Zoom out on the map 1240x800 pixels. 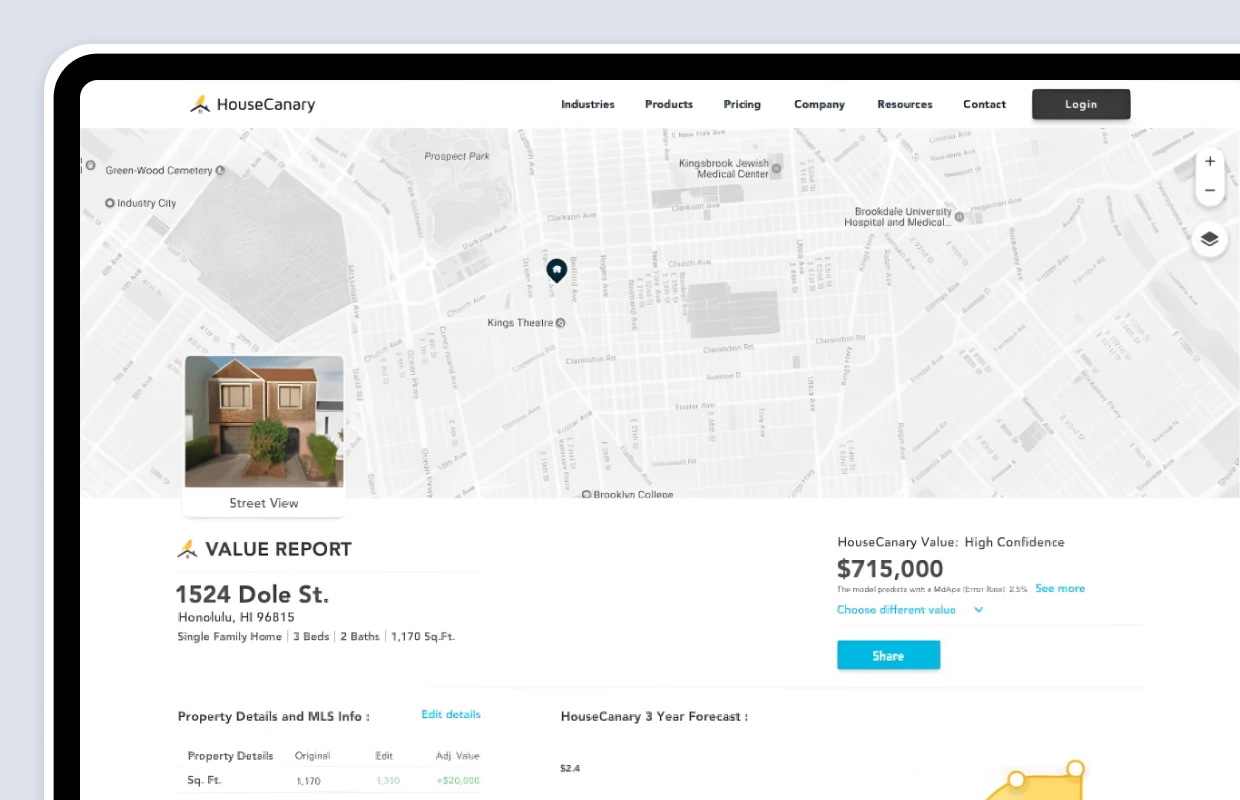1210,190
